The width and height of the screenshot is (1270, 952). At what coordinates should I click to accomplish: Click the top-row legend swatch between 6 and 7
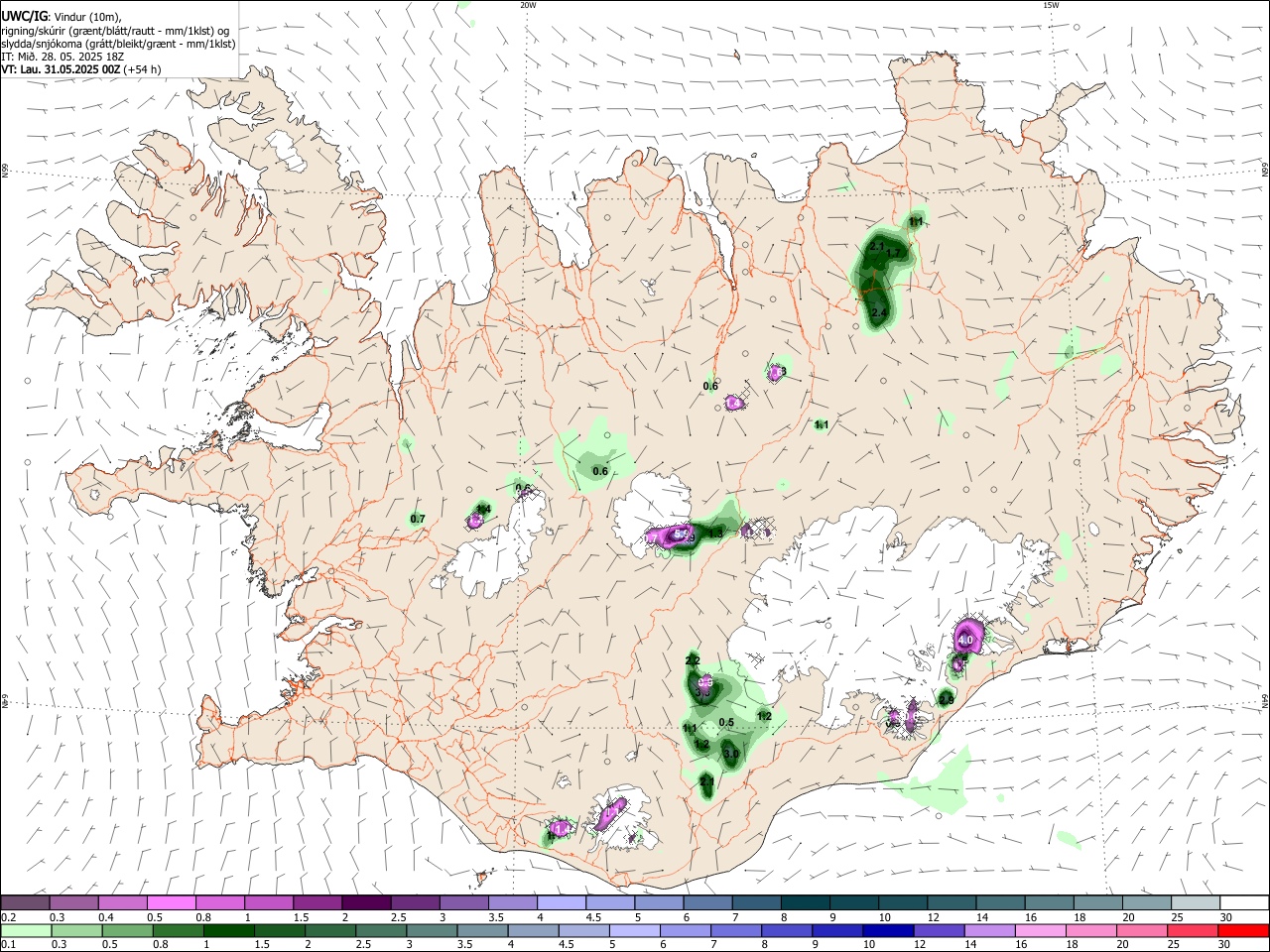(x=707, y=902)
